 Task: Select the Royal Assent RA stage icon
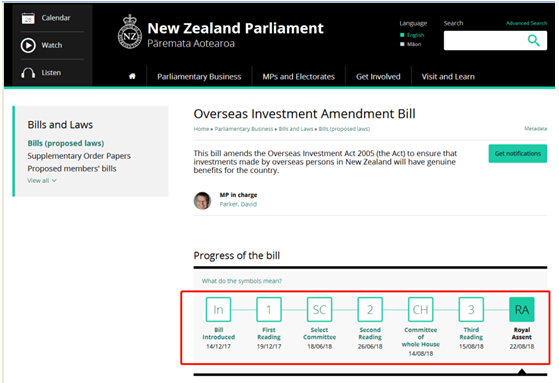pos(522,310)
